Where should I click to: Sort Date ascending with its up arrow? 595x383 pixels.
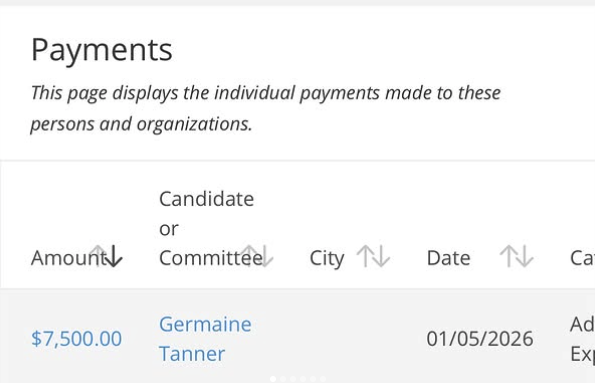pyautogui.click(x=508, y=256)
